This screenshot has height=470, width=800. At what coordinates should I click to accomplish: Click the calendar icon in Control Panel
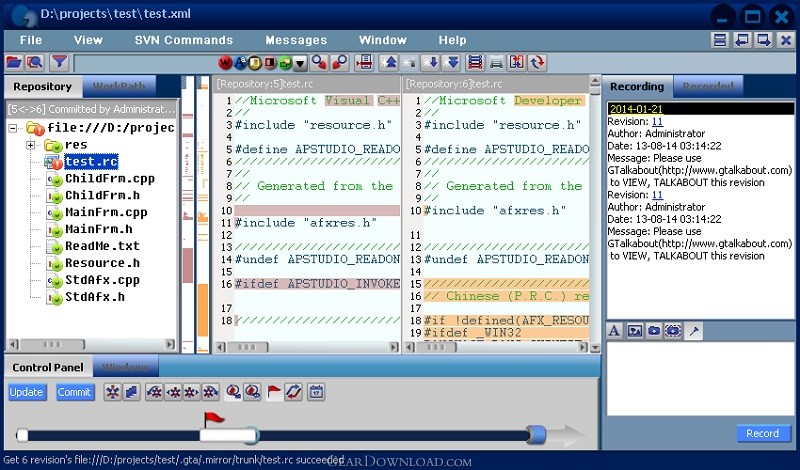pos(317,392)
